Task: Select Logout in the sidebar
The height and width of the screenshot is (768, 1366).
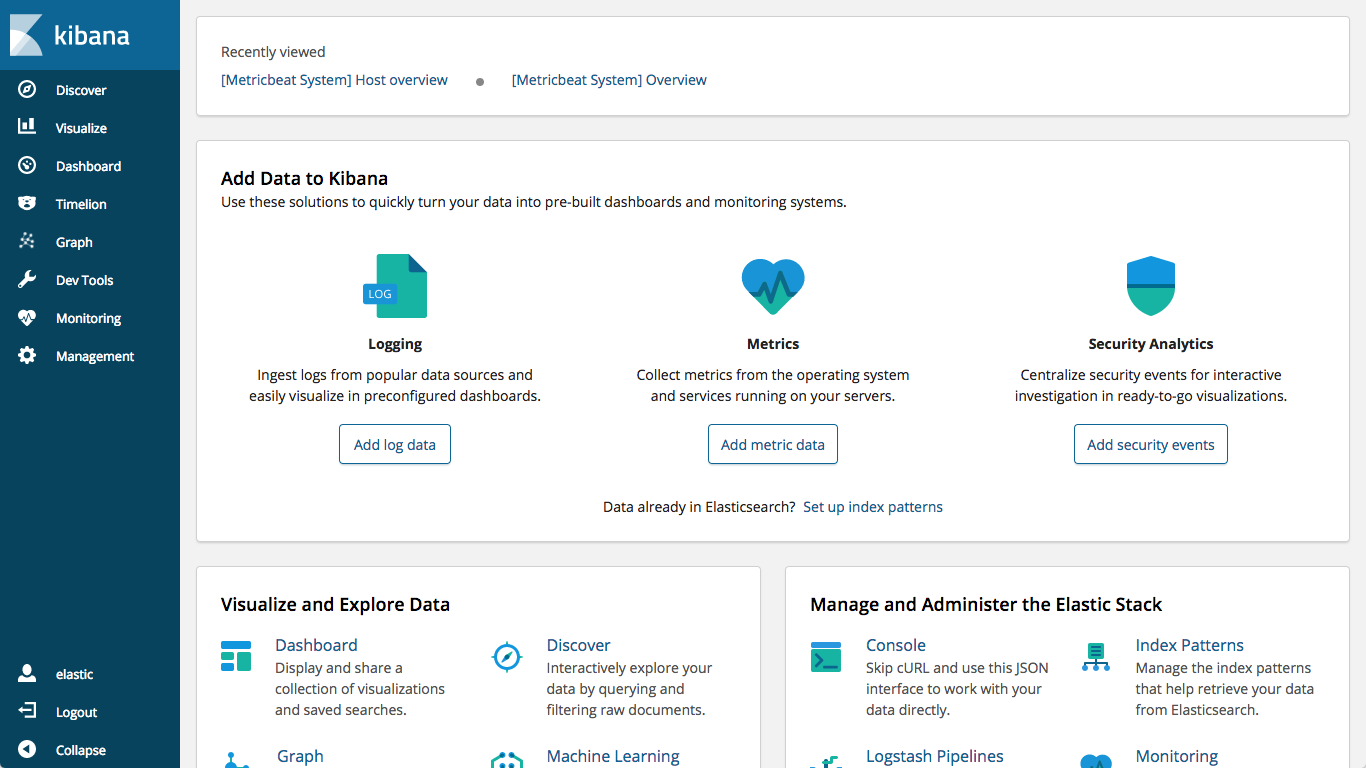Action: (x=76, y=712)
